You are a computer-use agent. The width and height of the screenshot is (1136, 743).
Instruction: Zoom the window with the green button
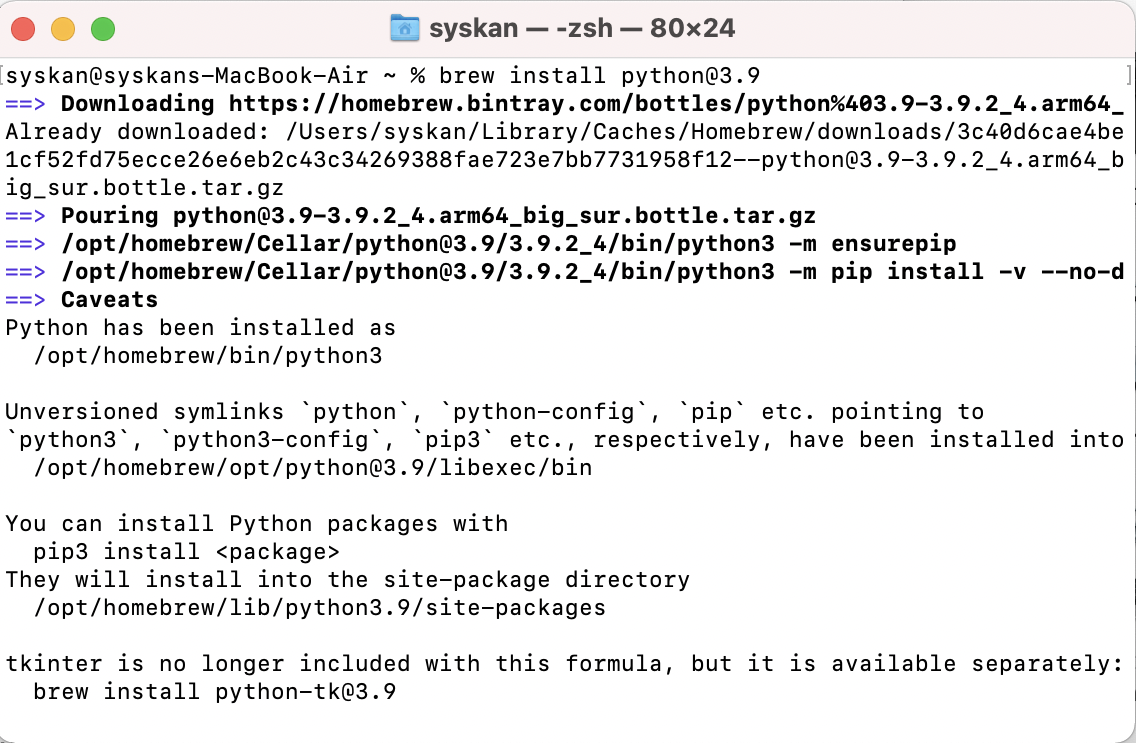coord(103,29)
